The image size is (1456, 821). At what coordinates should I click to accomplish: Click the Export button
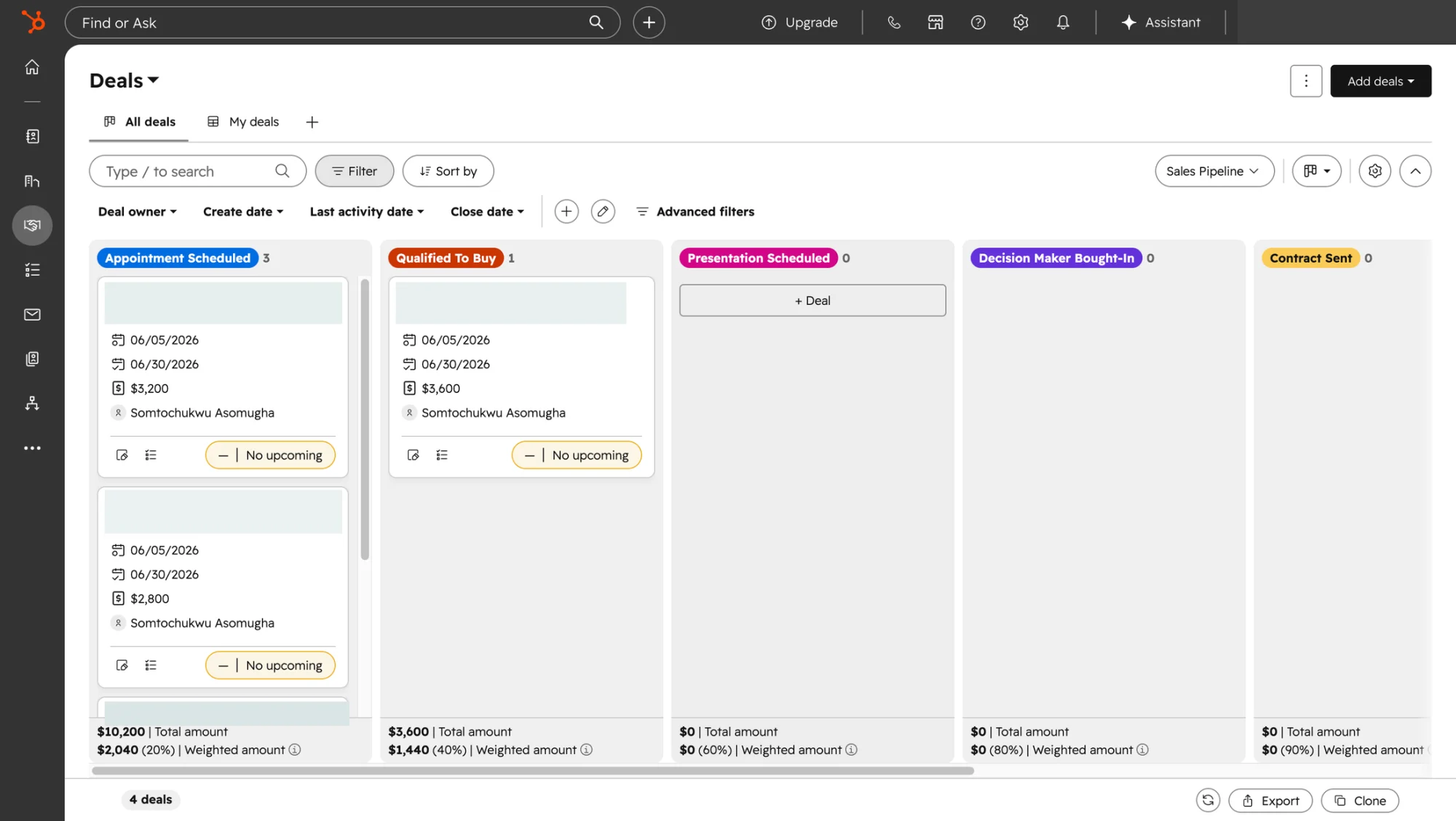1270,801
